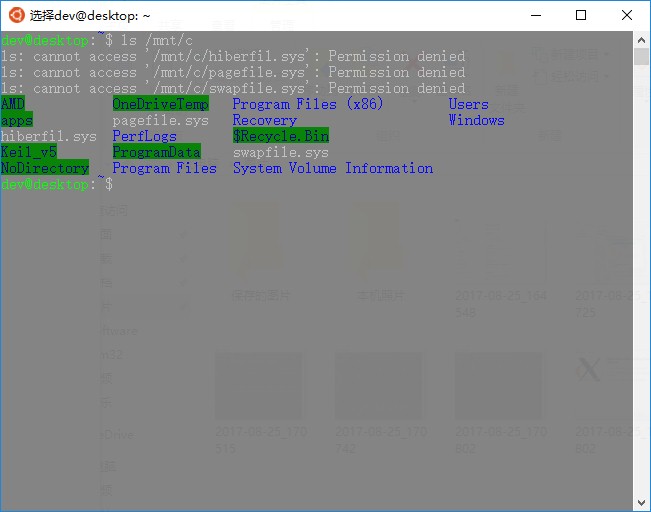Click the PerfLogs directory name
This screenshot has width=651, height=512.
(144, 136)
